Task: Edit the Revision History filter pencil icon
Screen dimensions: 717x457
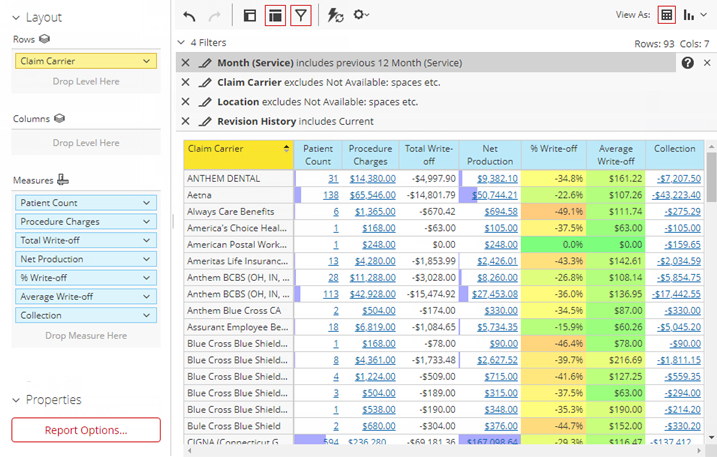Action: (205, 121)
